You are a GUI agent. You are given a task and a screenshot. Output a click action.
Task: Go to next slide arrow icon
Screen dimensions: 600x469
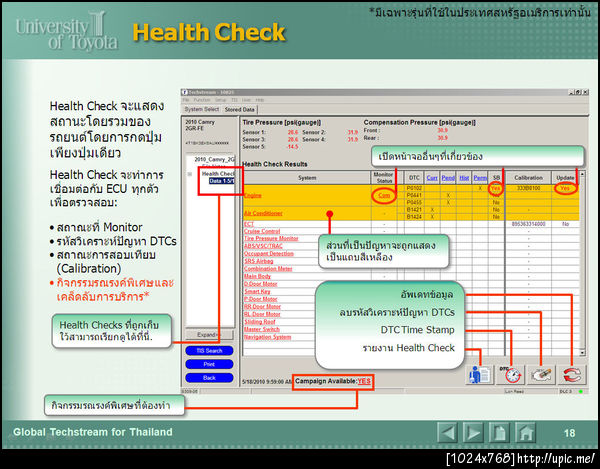(x=473, y=432)
